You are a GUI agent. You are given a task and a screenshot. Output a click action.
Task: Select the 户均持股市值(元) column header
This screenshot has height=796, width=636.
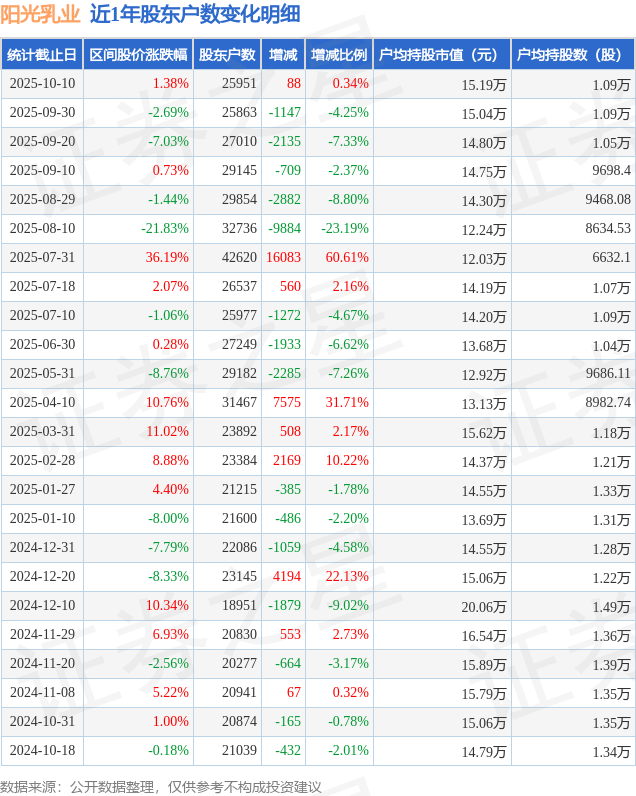[x=440, y=55]
